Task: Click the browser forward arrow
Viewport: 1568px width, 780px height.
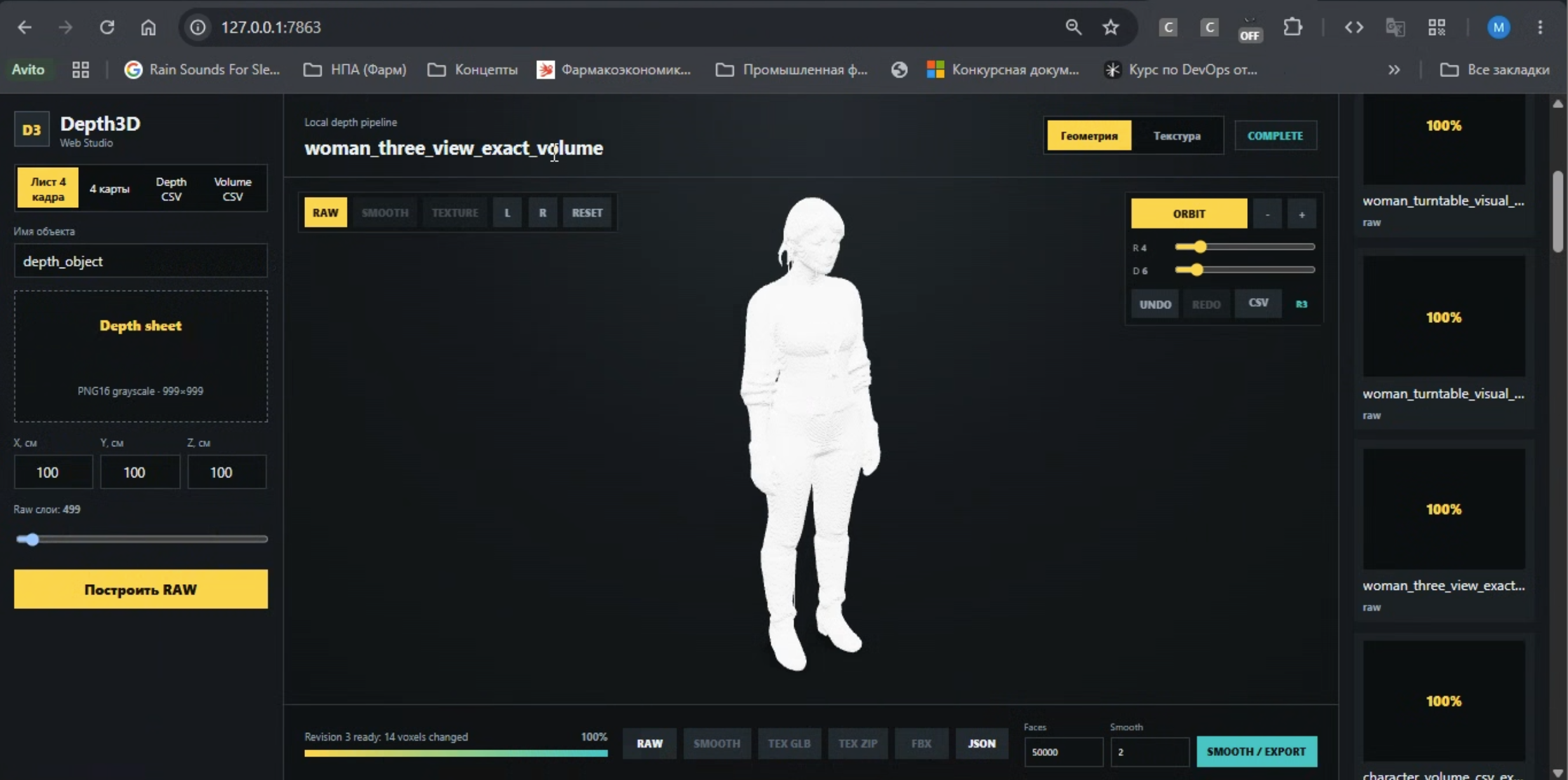Action: tap(65, 27)
